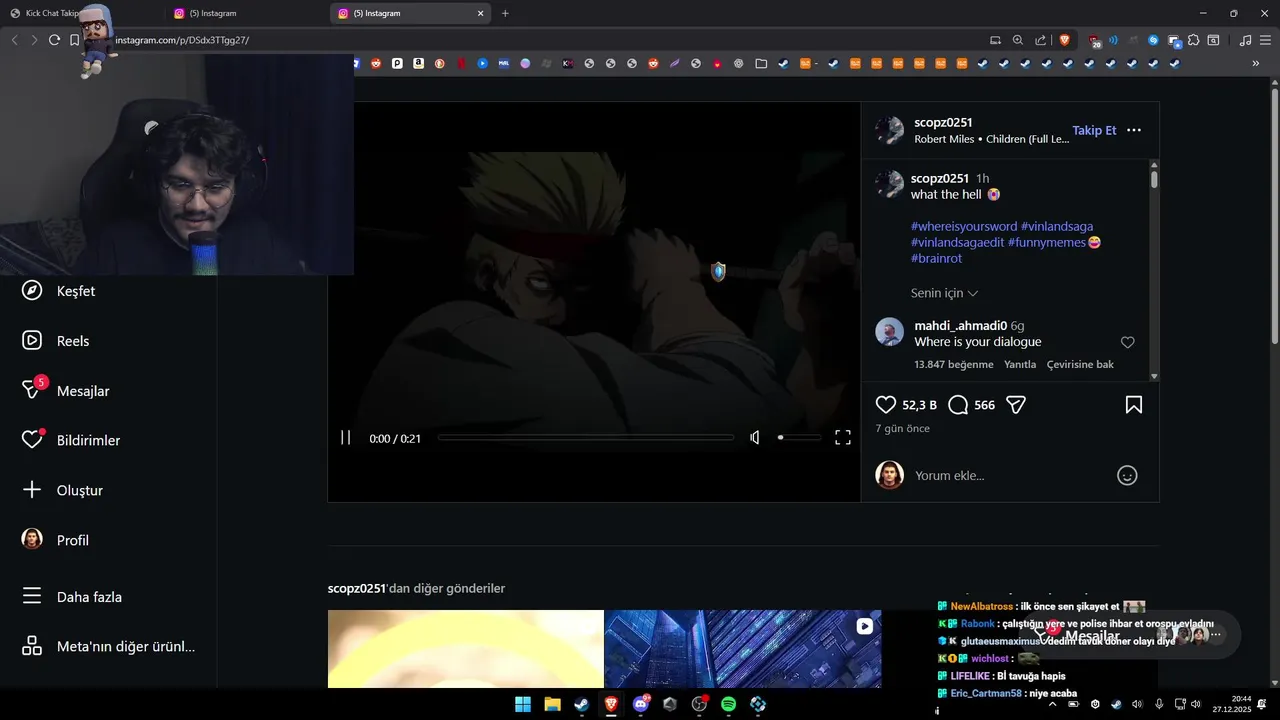Expand hidden bookmarks with double chevron
The image size is (1280, 720).
click(1256, 63)
